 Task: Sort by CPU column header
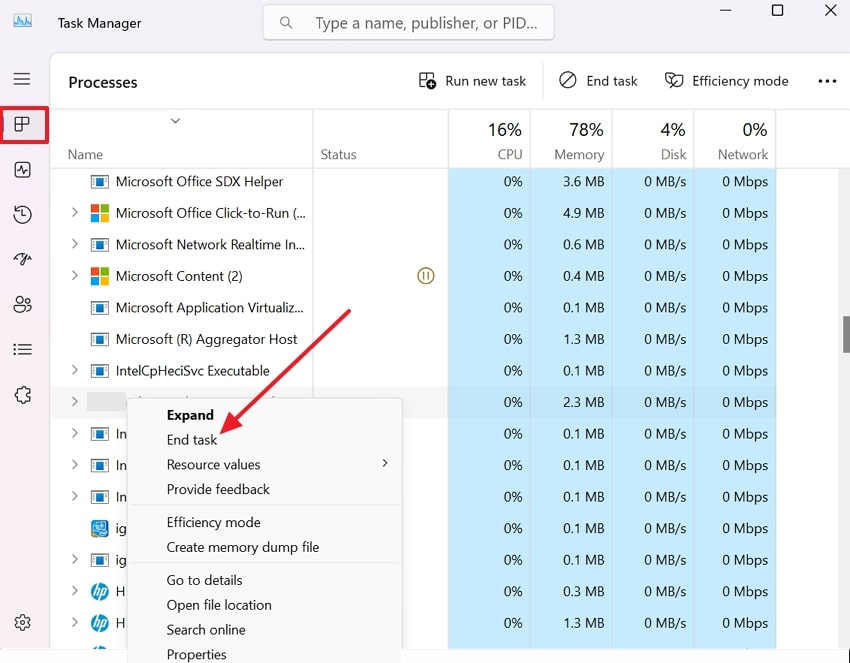click(x=490, y=139)
